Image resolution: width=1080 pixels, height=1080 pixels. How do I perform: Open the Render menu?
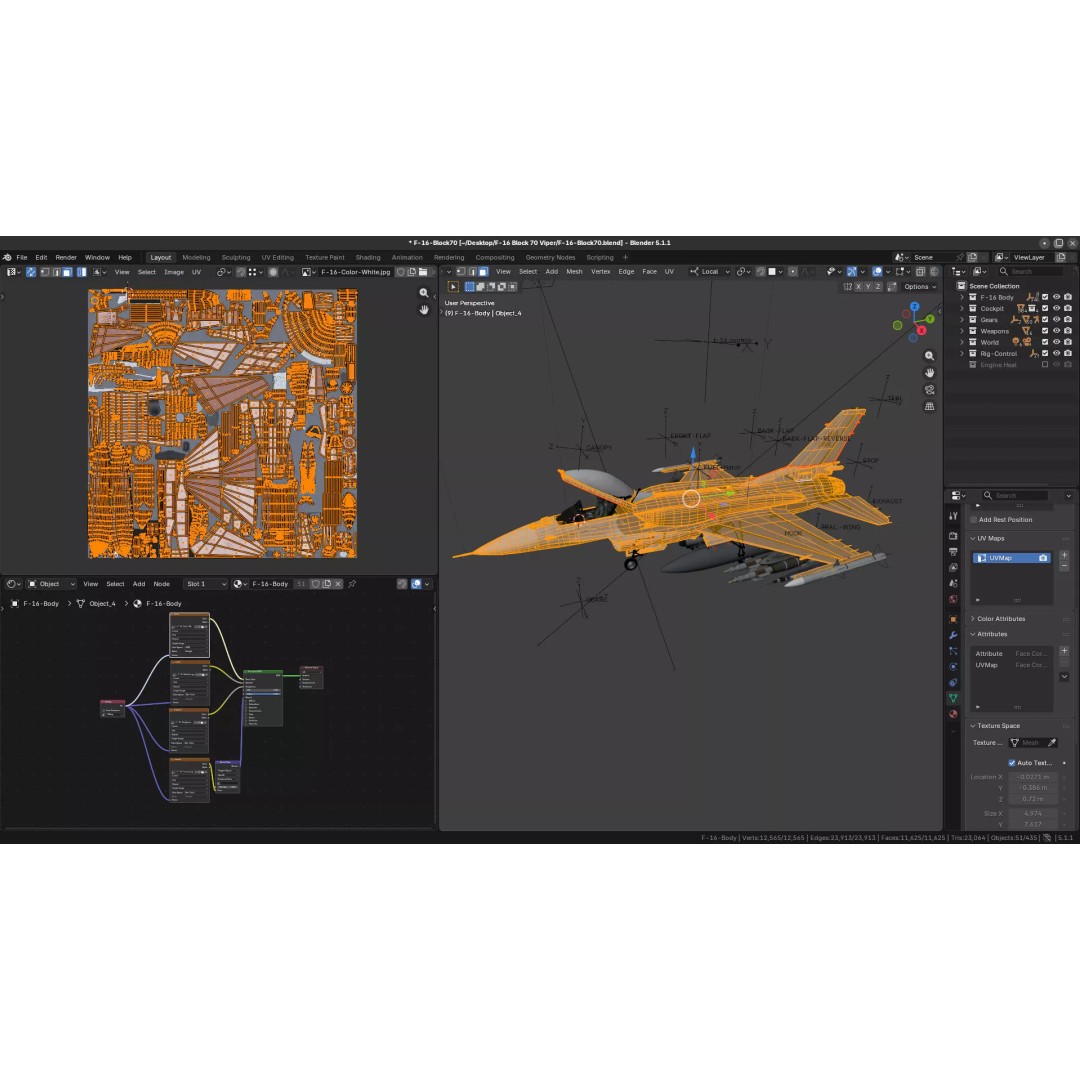pyautogui.click(x=66, y=258)
